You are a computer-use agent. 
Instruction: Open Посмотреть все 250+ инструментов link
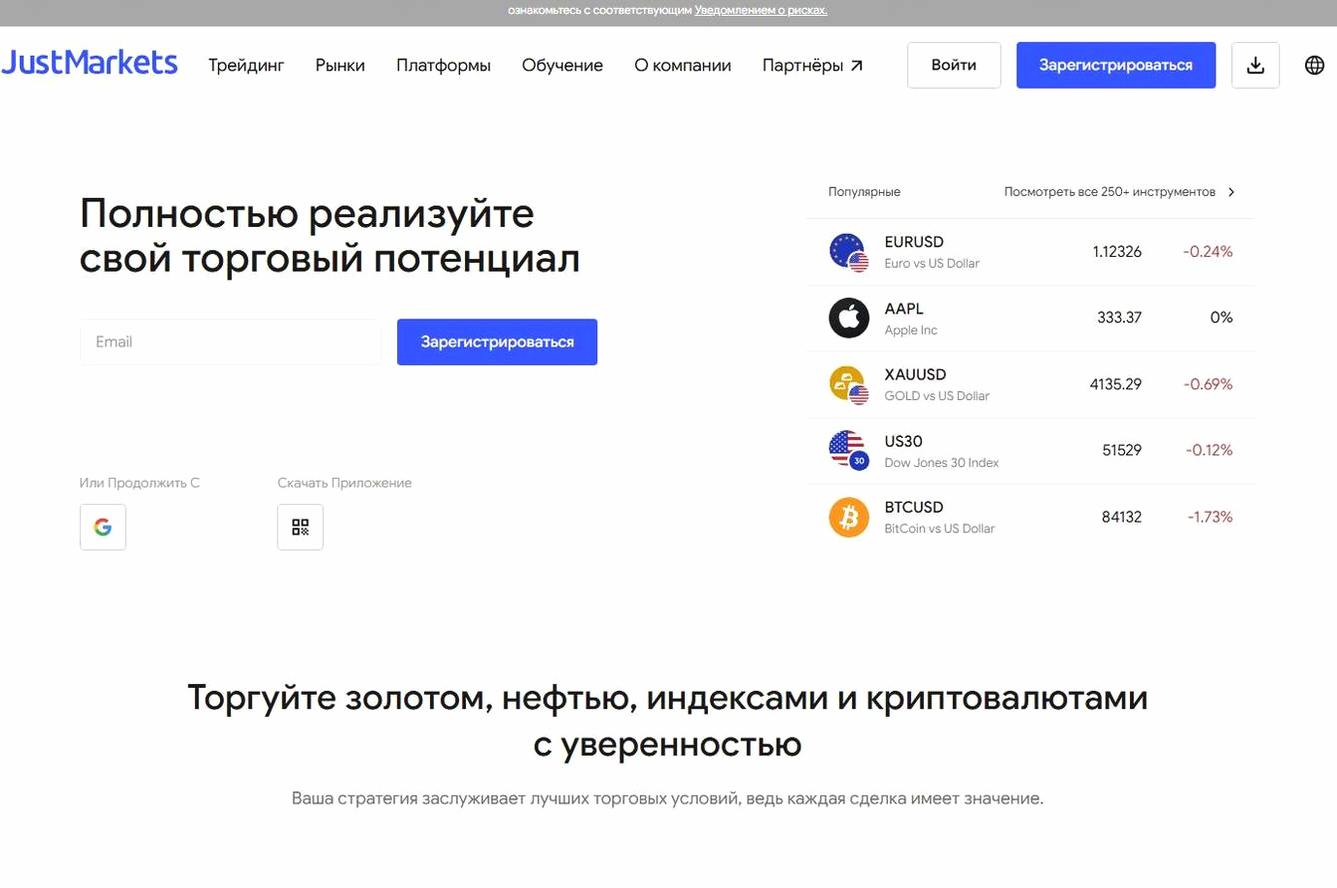[x=1110, y=192]
